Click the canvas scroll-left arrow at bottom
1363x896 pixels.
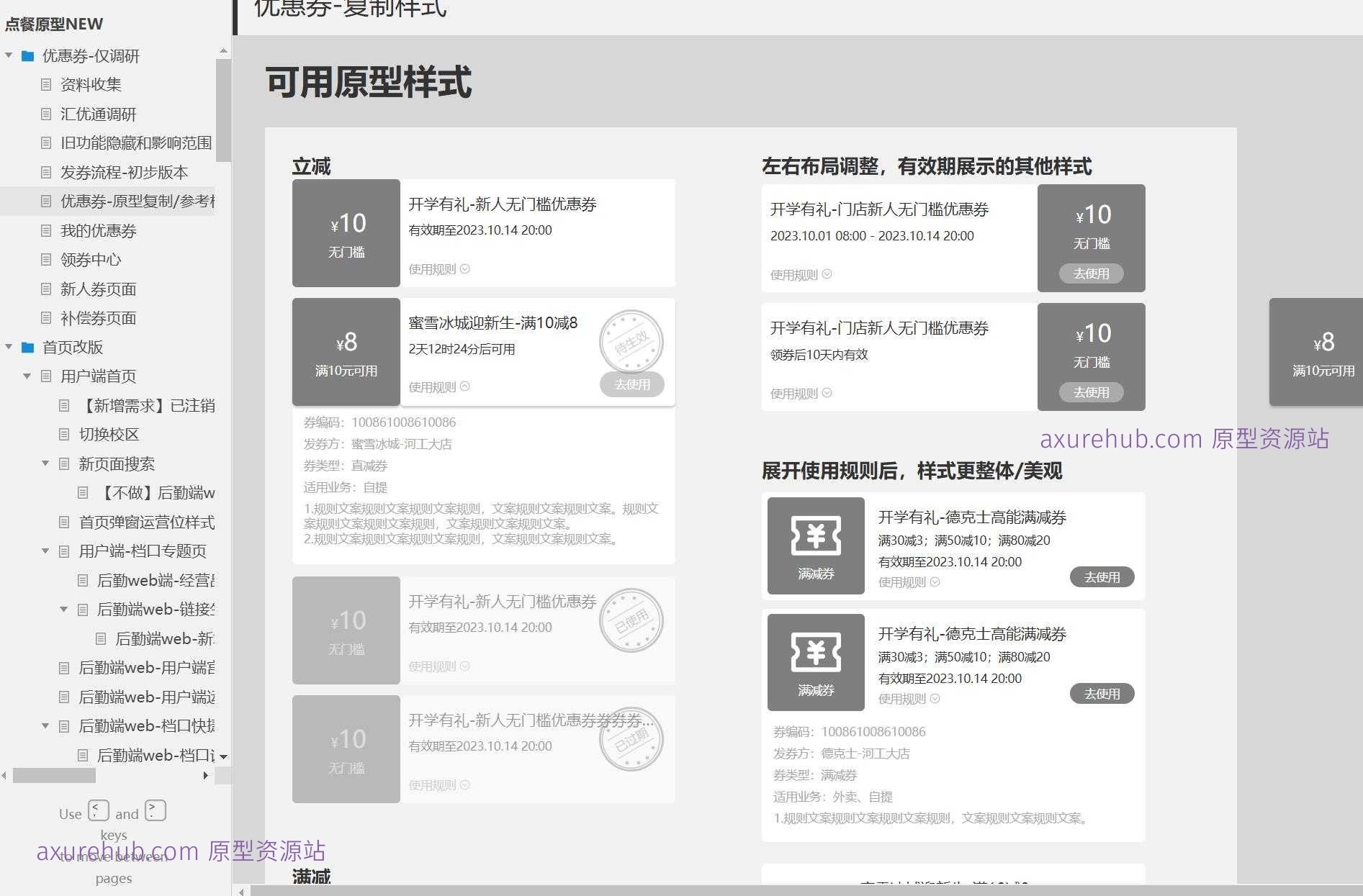point(241,892)
